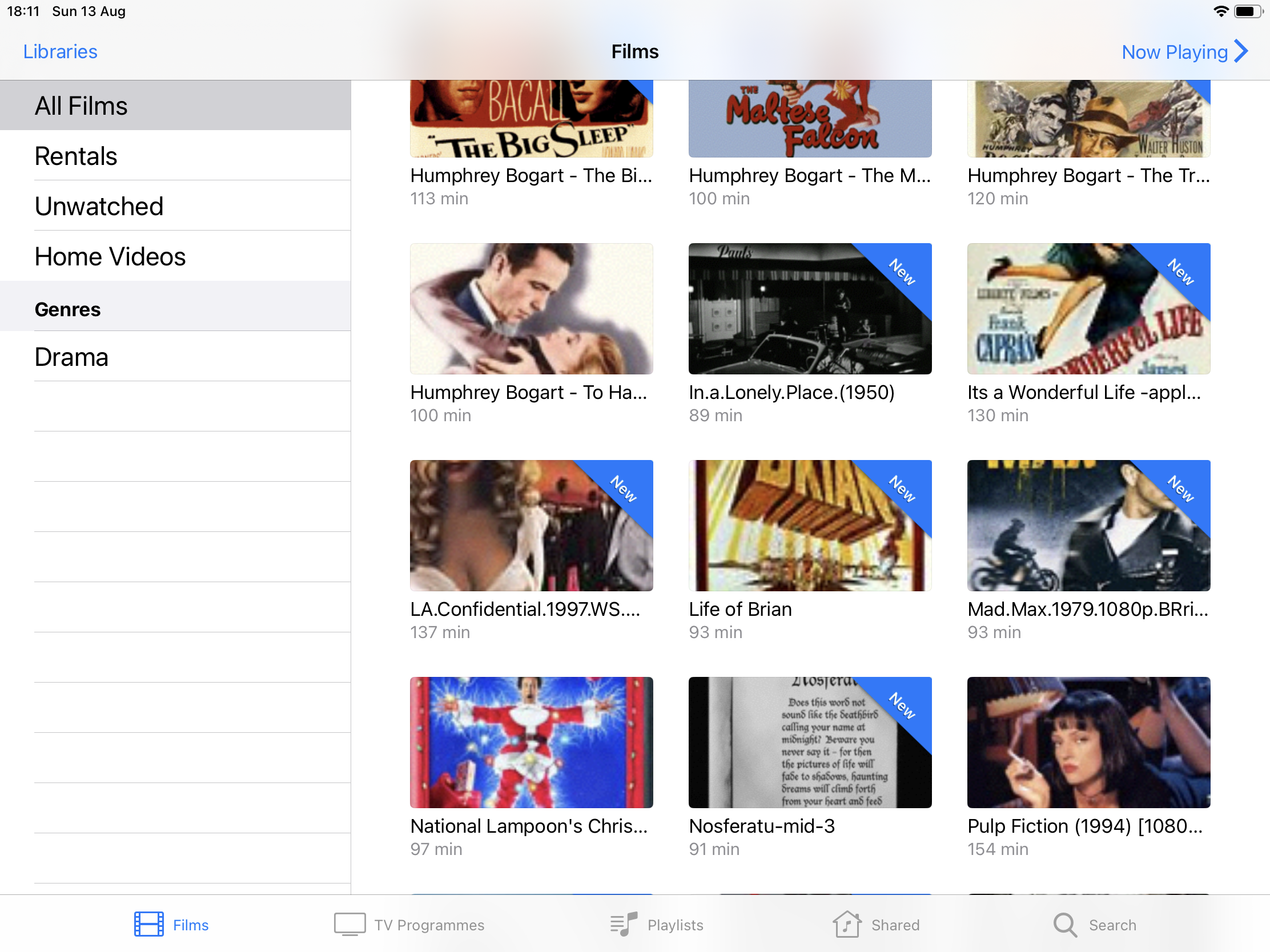This screenshot has width=1270, height=952.
Task: Open Mad Max 1979 poster thumbnail
Action: coord(1088,526)
